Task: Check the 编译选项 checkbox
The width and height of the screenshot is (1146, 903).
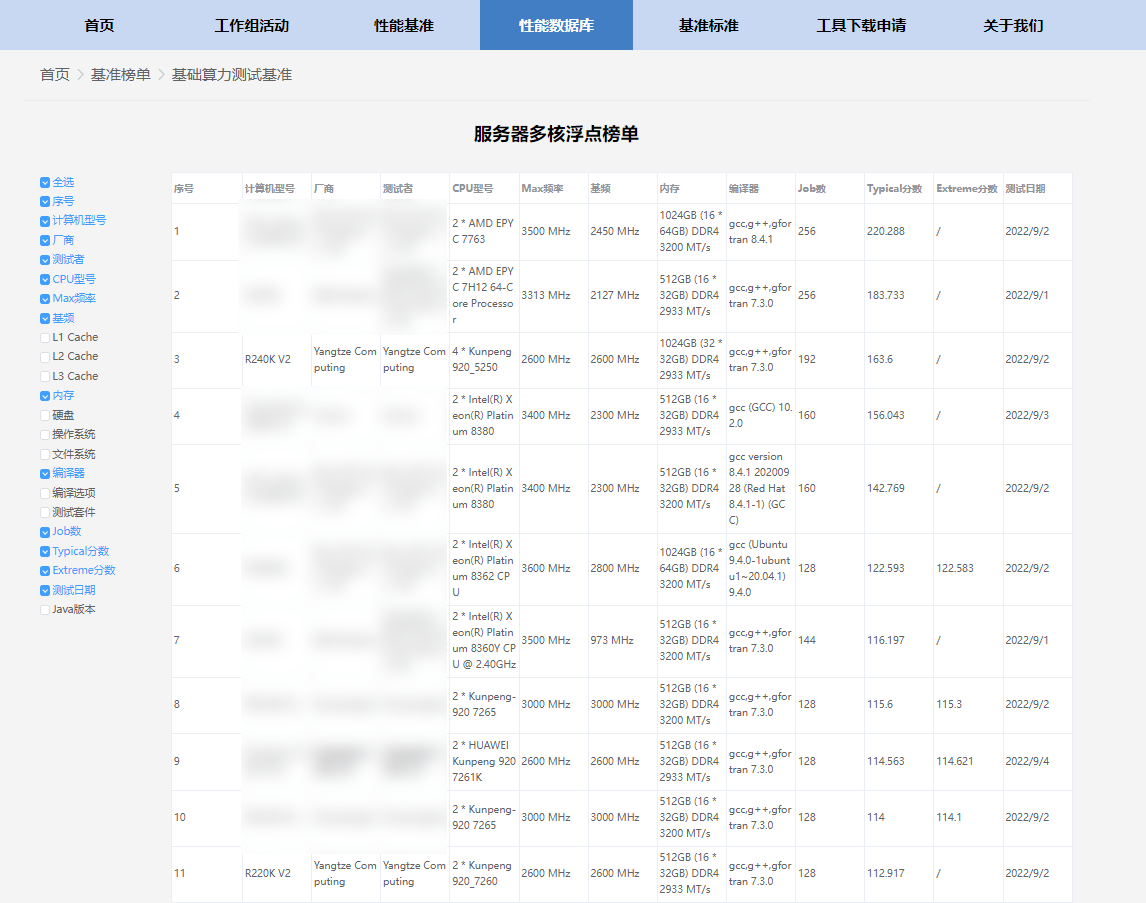Action: click(45, 493)
